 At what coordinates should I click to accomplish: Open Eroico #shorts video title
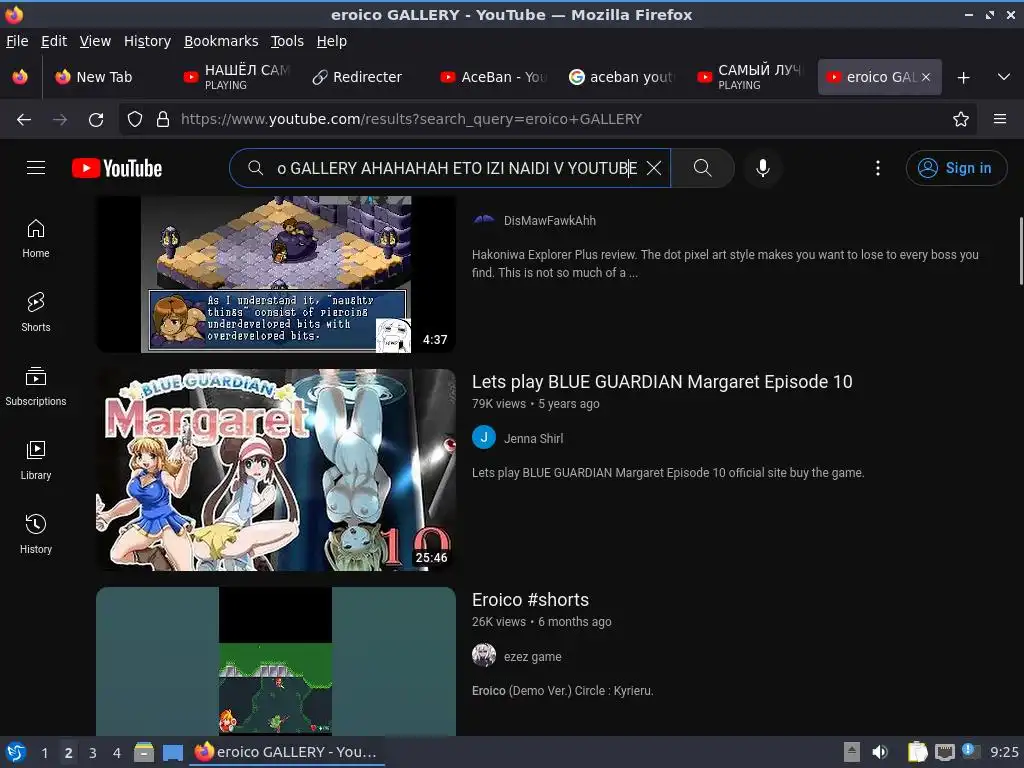(530, 600)
